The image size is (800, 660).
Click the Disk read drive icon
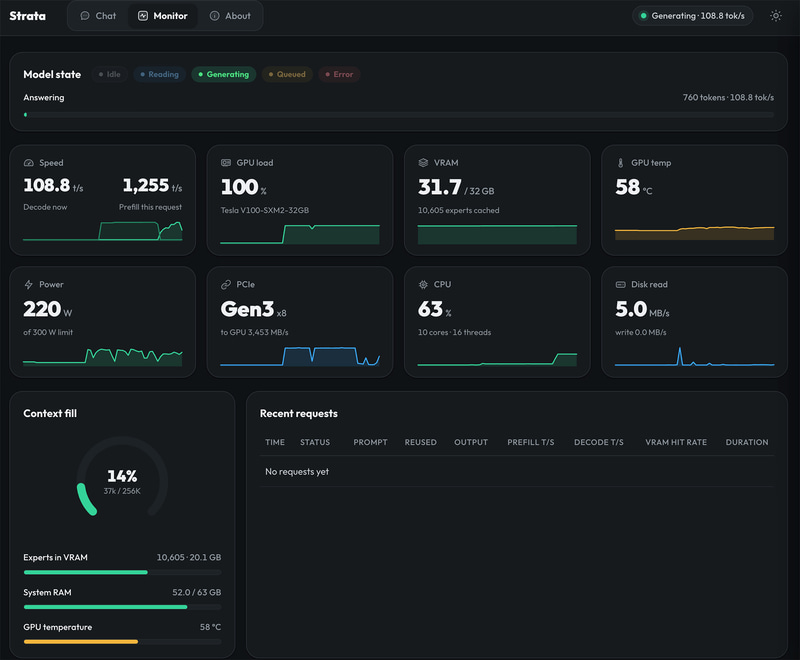[x=620, y=284]
